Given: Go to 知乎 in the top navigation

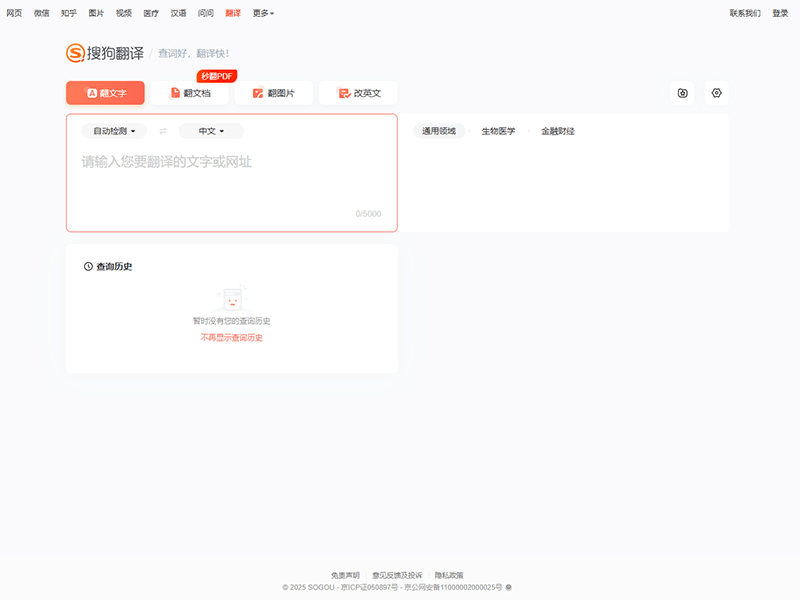Looking at the screenshot, I should (x=68, y=13).
